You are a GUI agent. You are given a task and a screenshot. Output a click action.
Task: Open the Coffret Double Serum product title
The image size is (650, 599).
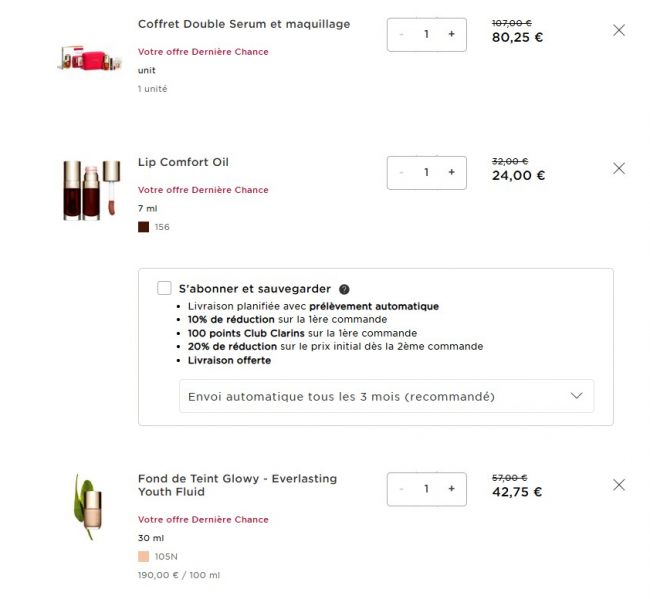[x=244, y=24]
